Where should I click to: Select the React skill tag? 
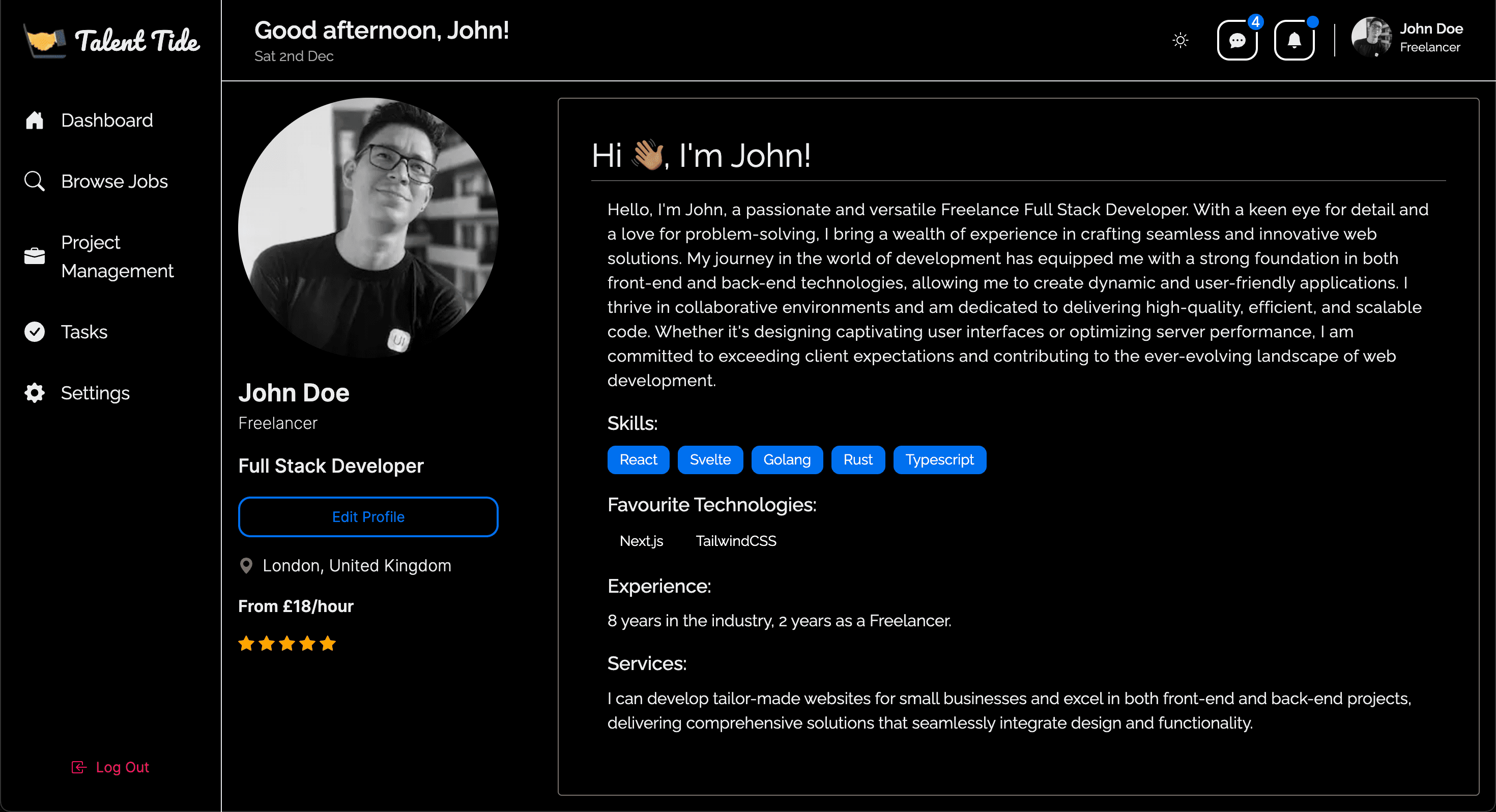tap(638, 460)
